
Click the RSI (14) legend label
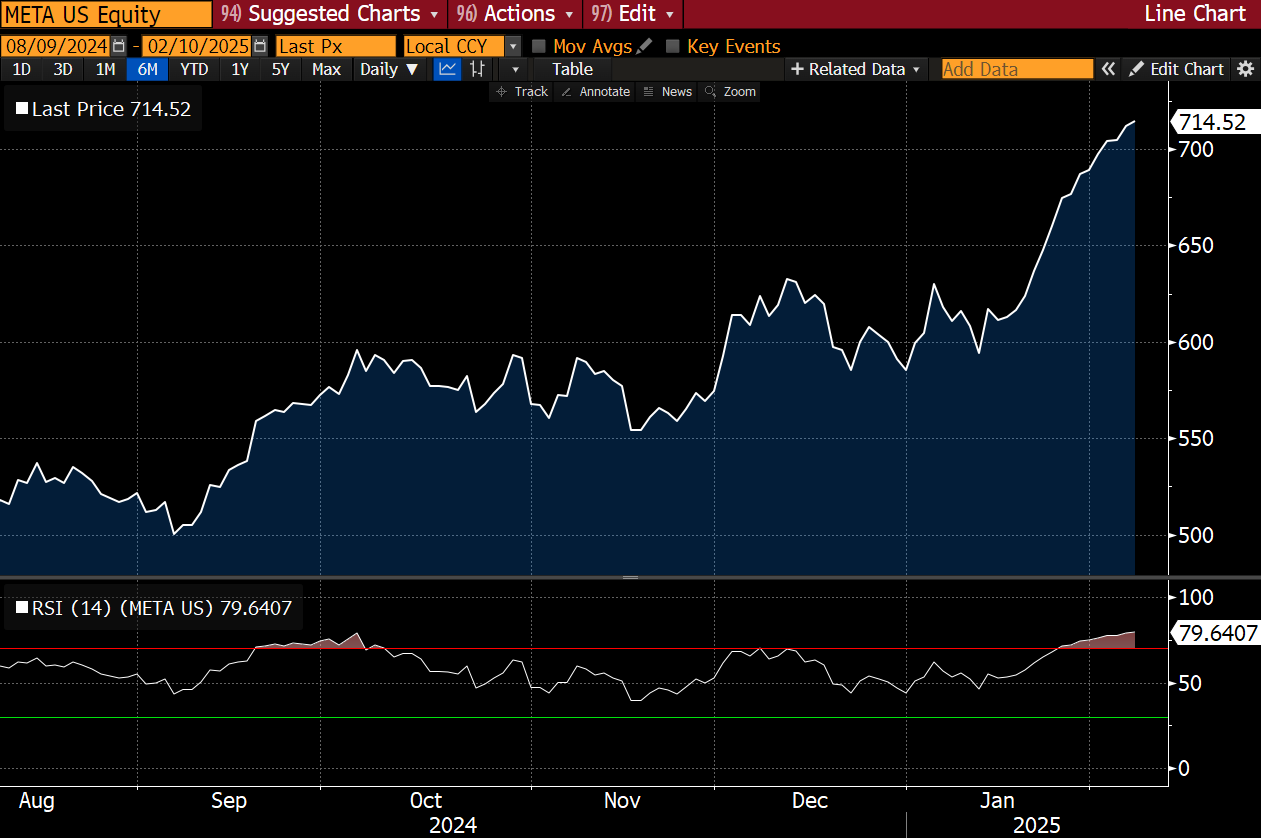click(x=153, y=607)
